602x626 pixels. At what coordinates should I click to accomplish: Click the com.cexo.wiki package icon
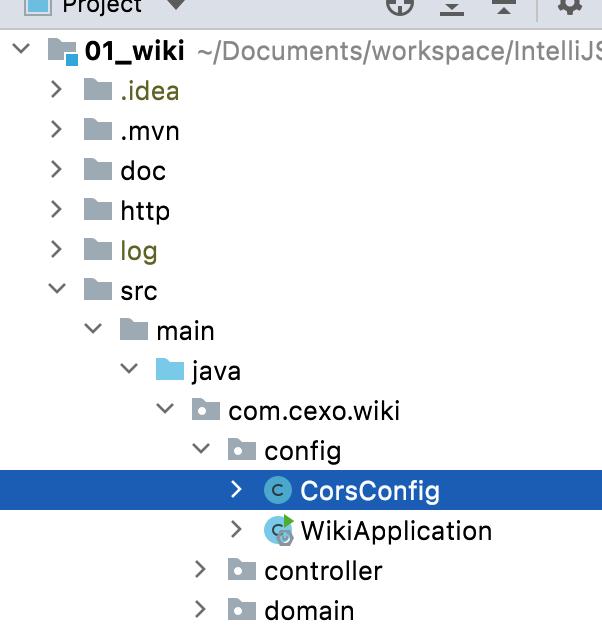(206, 409)
